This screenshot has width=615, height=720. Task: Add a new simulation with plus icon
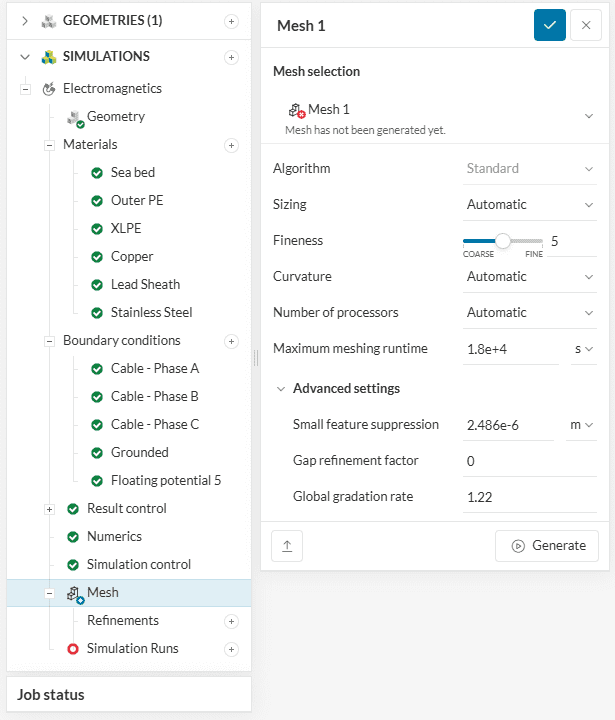[232, 57]
